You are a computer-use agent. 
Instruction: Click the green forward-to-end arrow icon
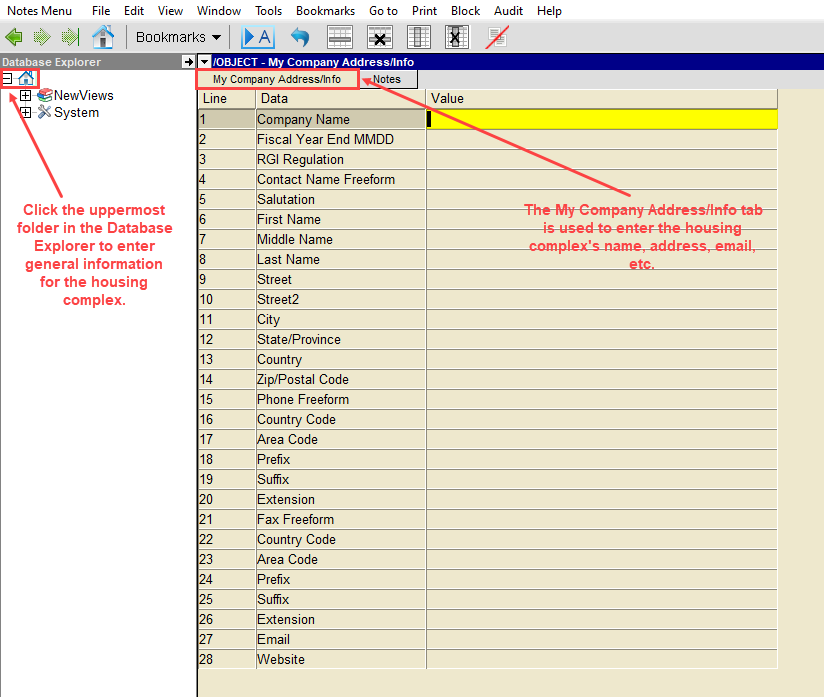(x=70, y=38)
